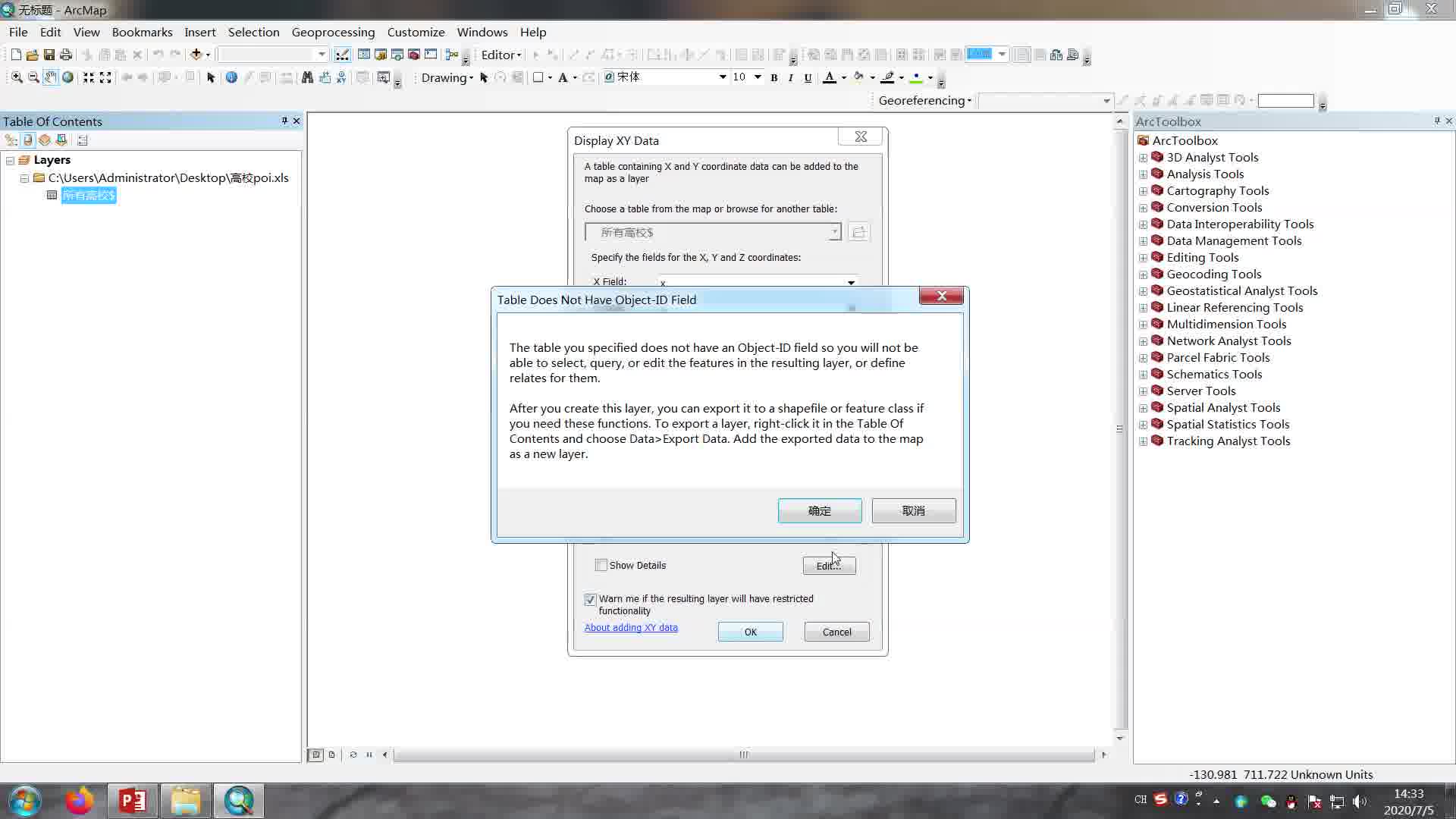Screen dimensions: 1456x819
Task: Click the map horizontal scrollbar
Action: 743,755
